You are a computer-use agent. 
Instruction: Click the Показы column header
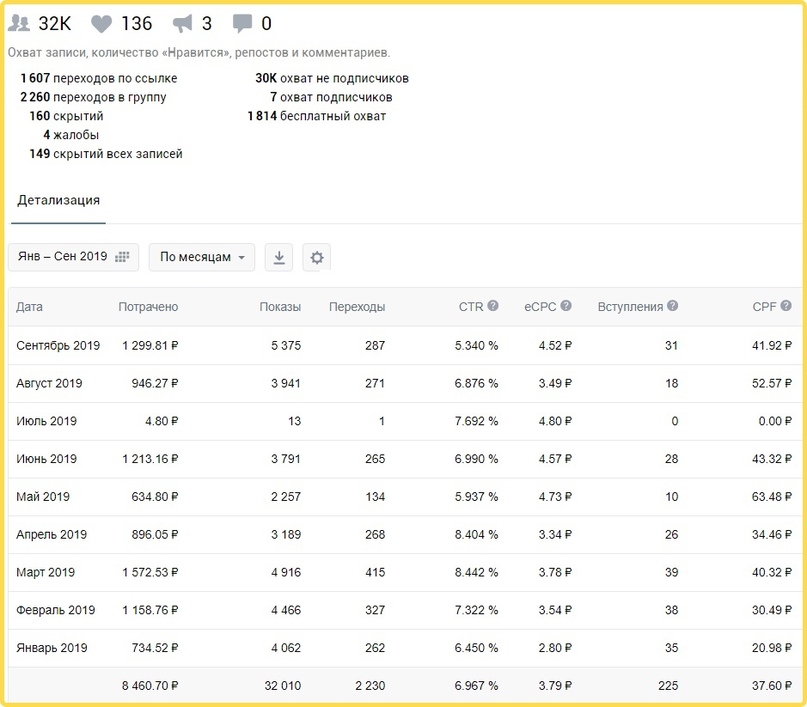(279, 307)
